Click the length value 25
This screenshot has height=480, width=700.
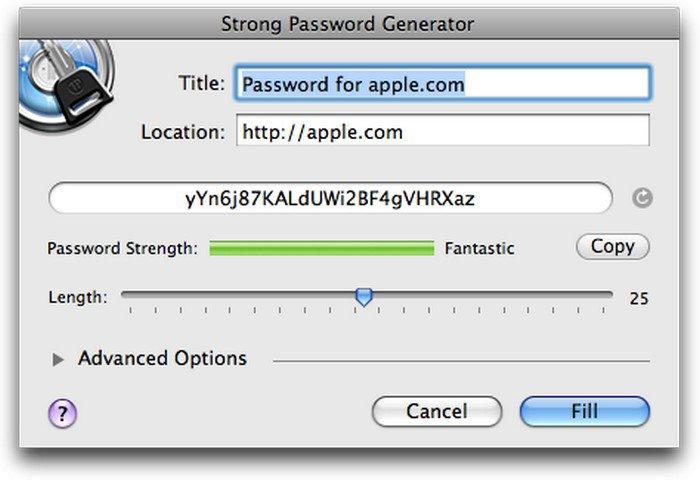(x=639, y=298)
